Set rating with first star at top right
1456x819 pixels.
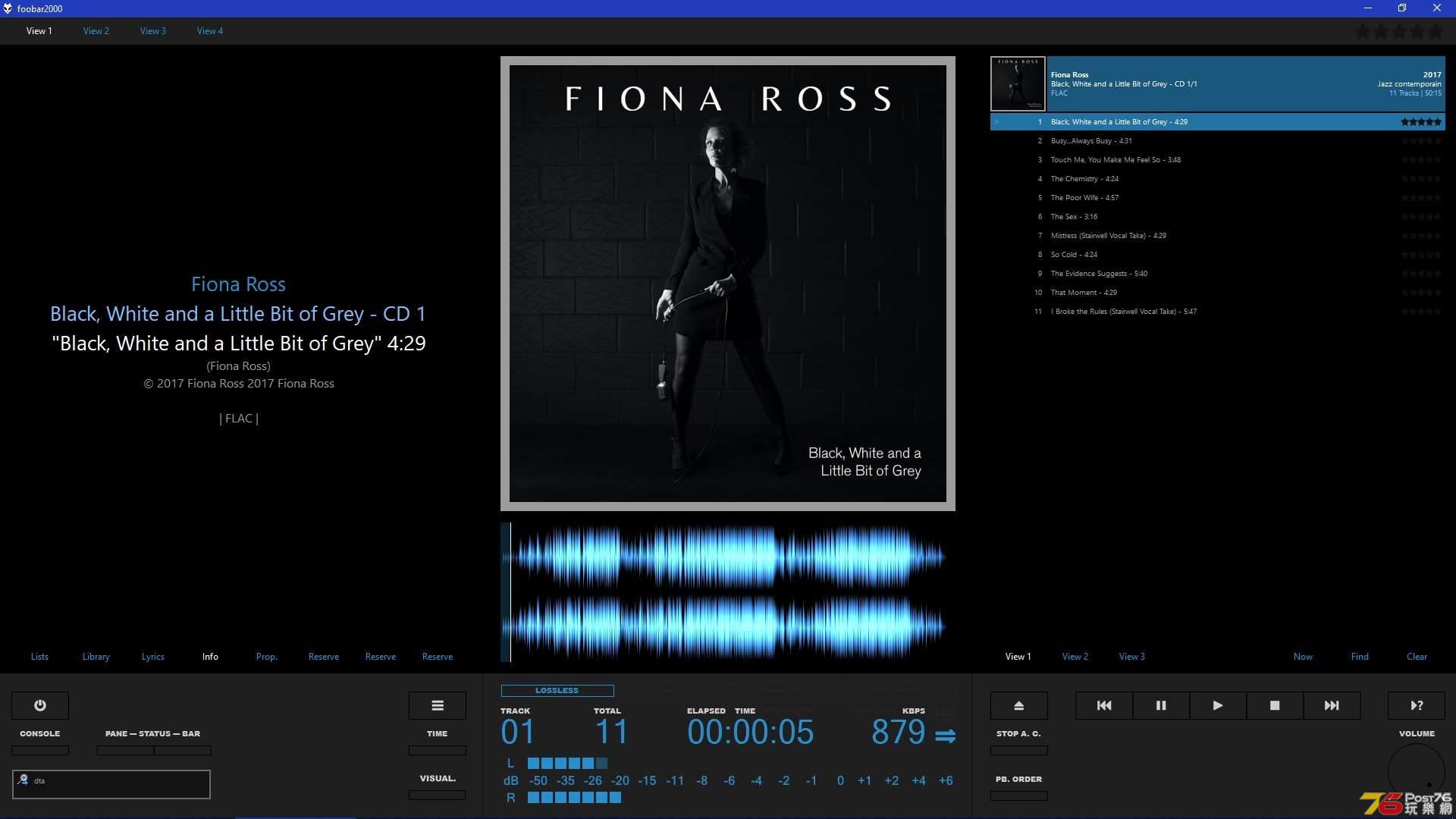pos(1363,32)
